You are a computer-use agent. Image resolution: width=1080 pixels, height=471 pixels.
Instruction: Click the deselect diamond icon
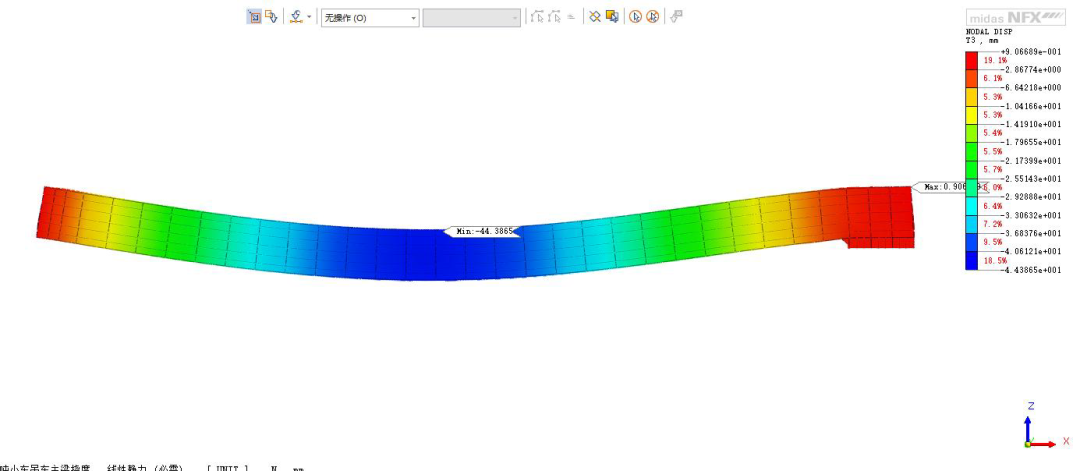coord(595,17)
